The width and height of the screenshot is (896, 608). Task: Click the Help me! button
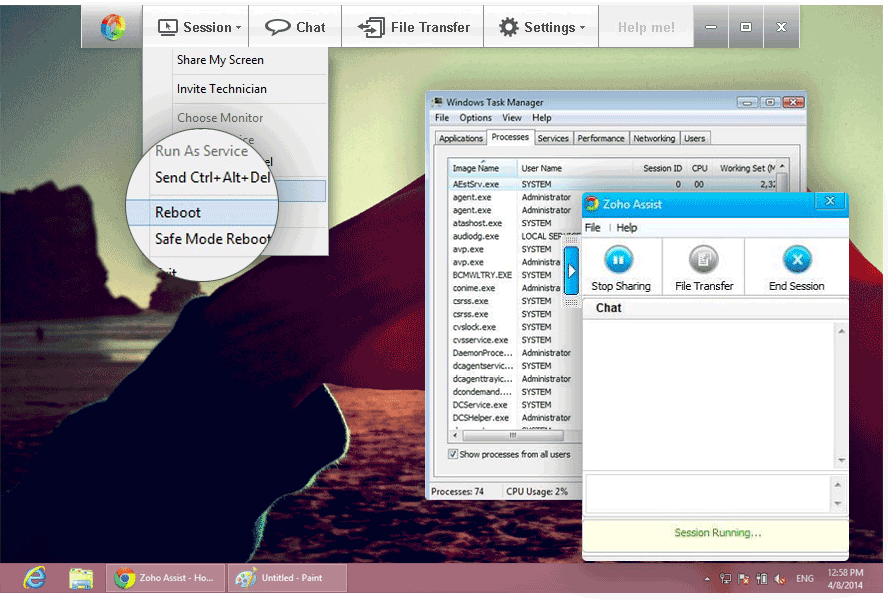(x=645, y=27)
